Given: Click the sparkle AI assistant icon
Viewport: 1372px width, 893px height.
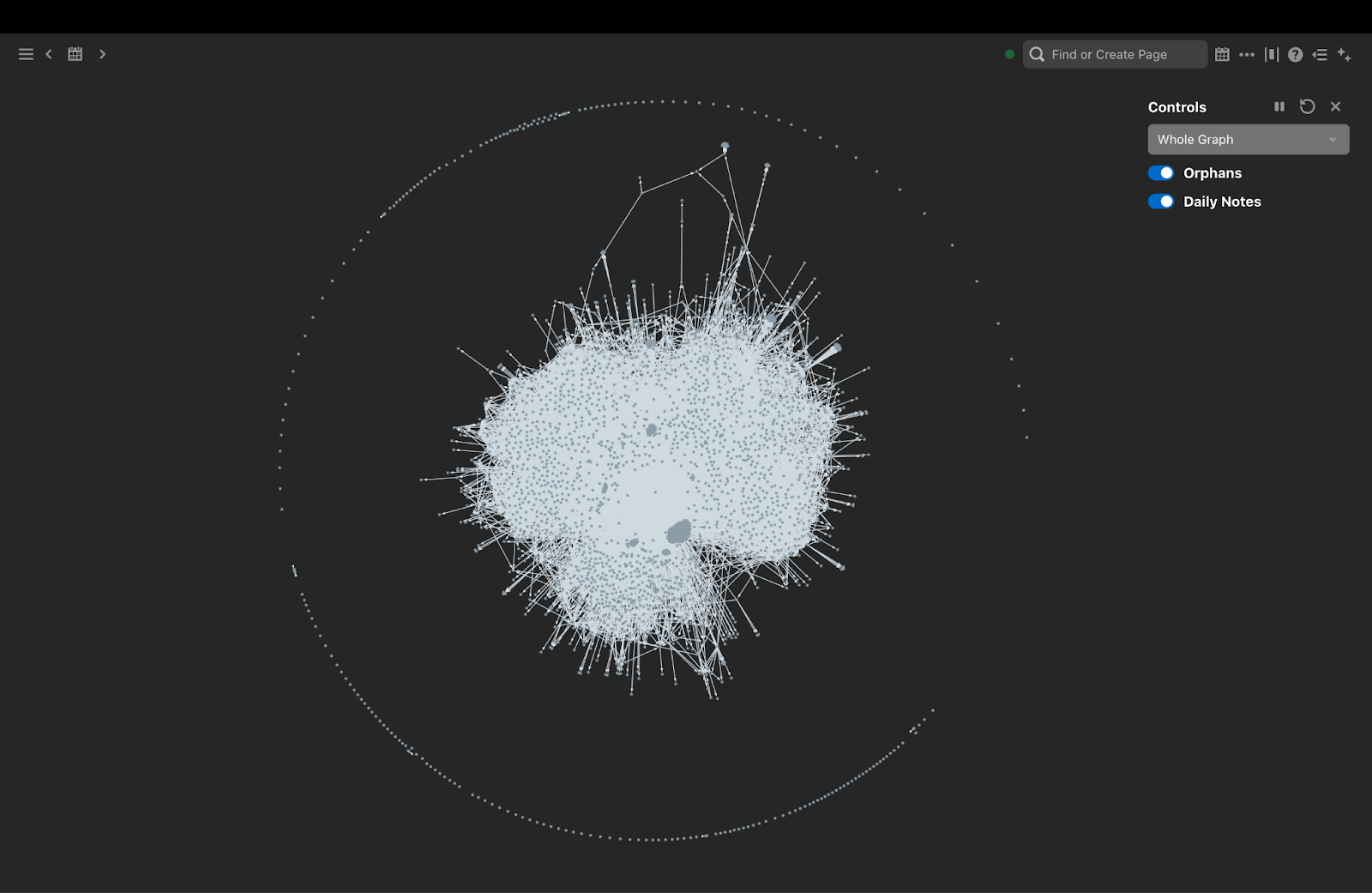Looking at the screenshot, I should click(1344, 54).
